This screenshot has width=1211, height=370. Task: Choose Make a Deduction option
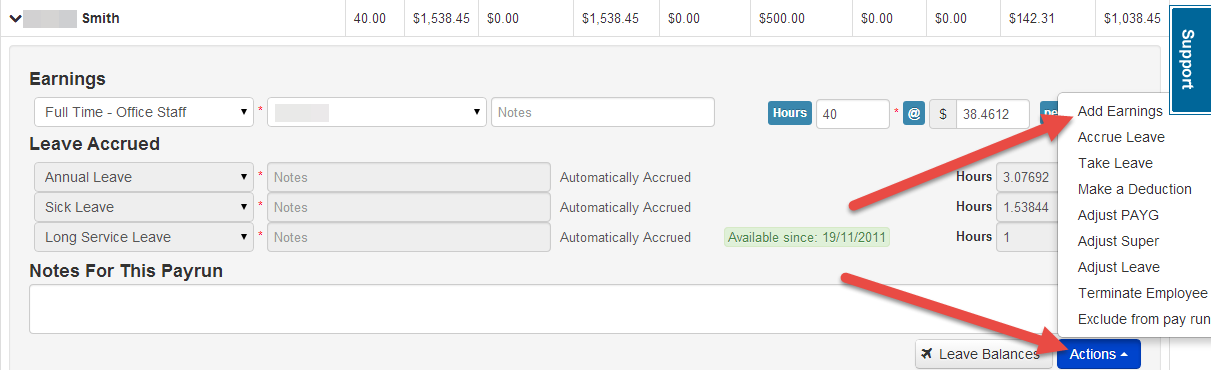(1134, 189)
